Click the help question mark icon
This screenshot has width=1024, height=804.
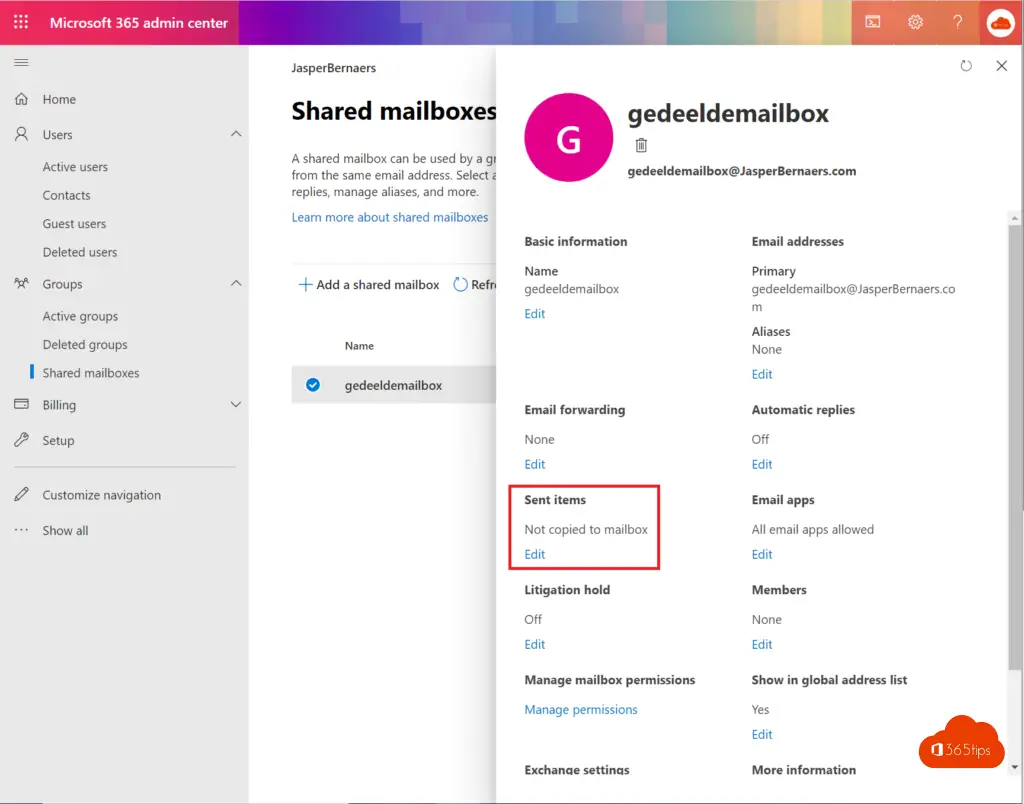pos(957,22)
